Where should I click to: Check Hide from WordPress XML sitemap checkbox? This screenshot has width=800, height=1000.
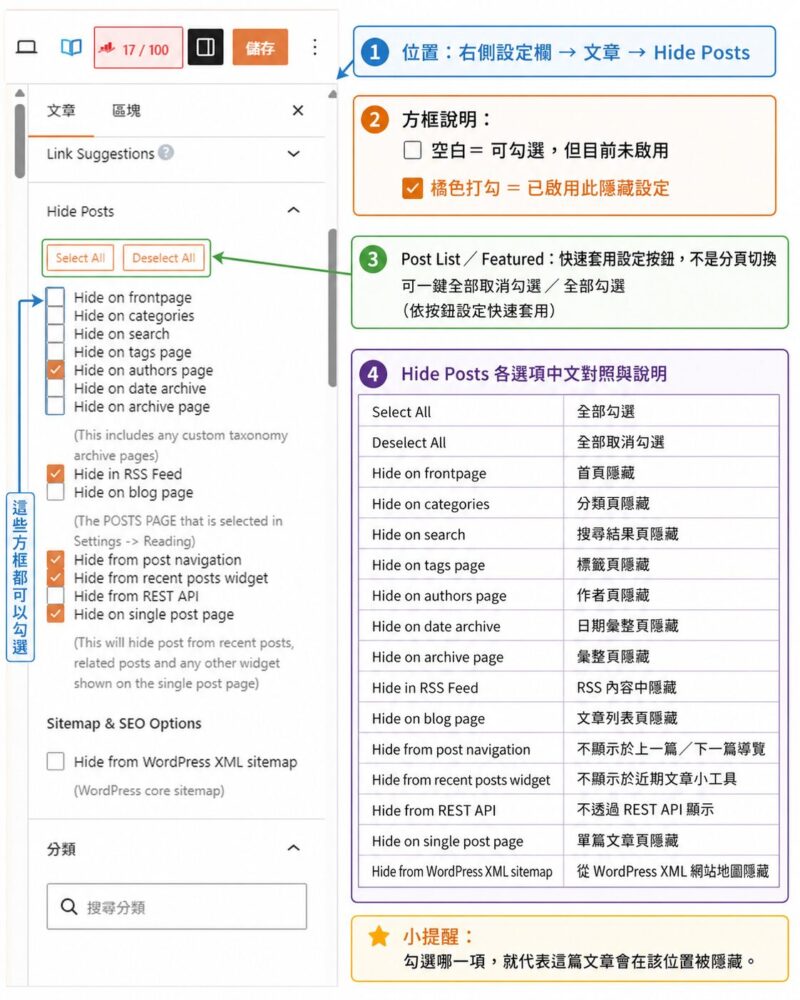point(56,761)
